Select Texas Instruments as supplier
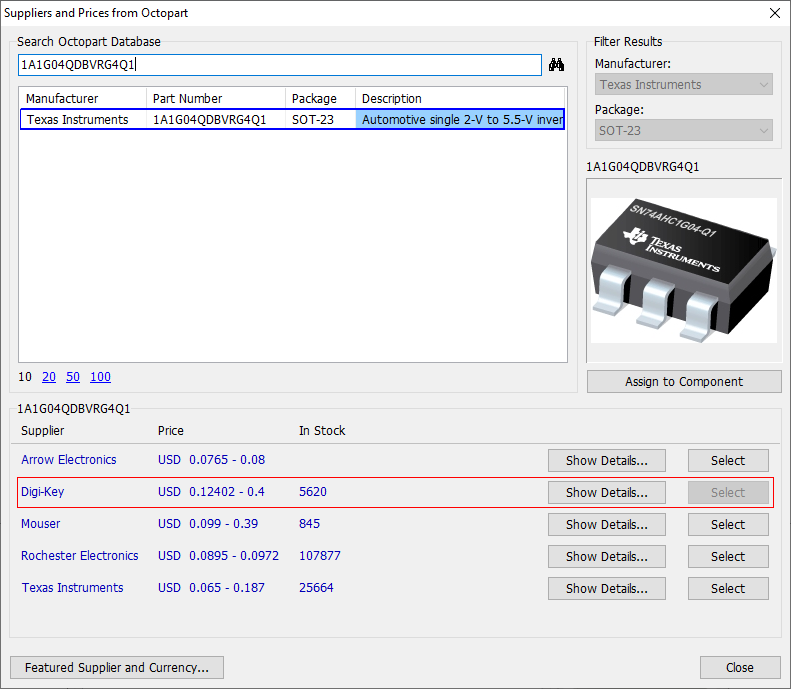Image resolution: width=791 pixels, height=689 pixels. (728, 589)
